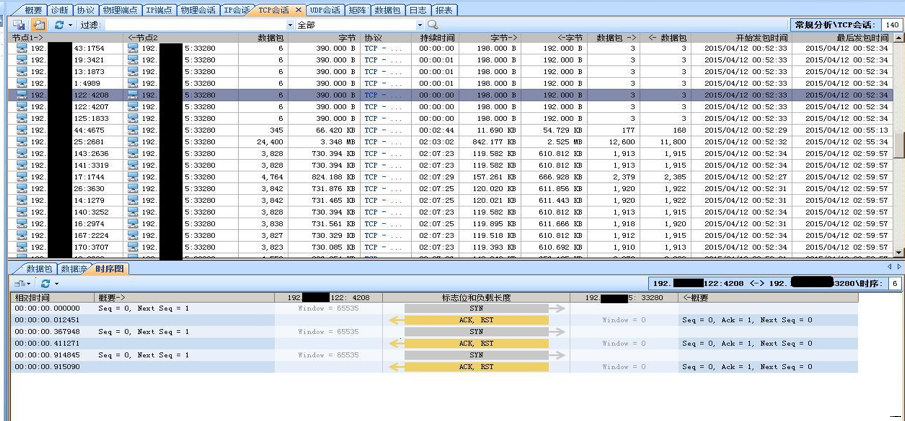Open the dropdown next to the lower refresh icon

(x=55, y=284)
